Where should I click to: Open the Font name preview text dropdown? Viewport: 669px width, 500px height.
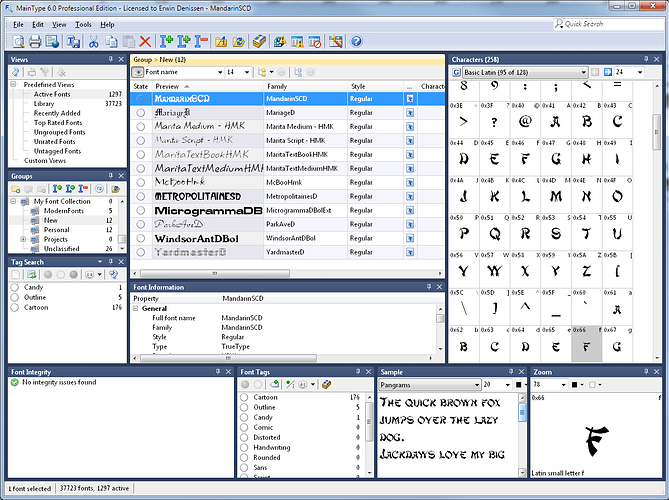pyautogui.click(x=220, y=72)
